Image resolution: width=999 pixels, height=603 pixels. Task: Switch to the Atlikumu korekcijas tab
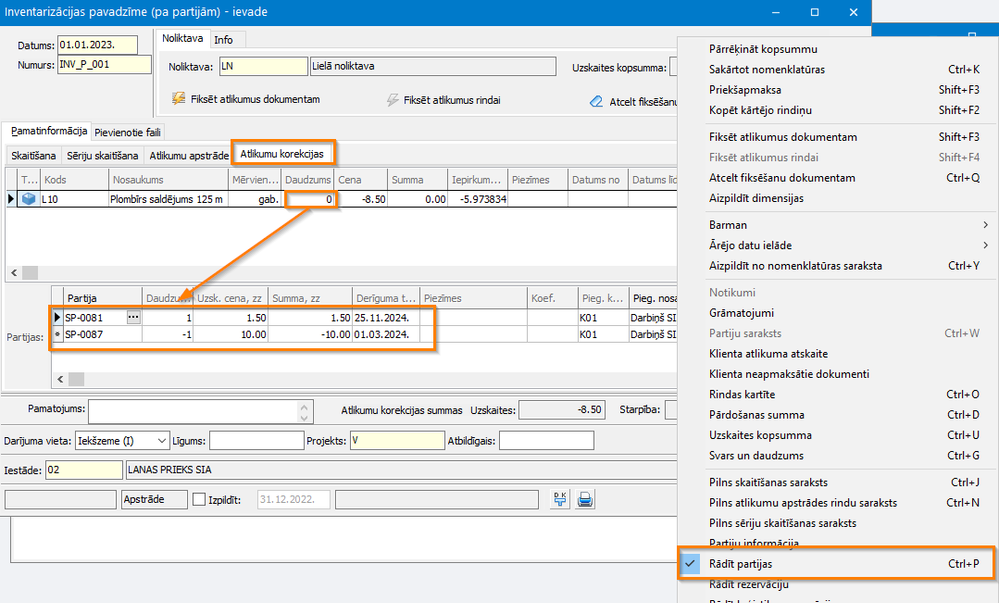(x=282, y=155)
